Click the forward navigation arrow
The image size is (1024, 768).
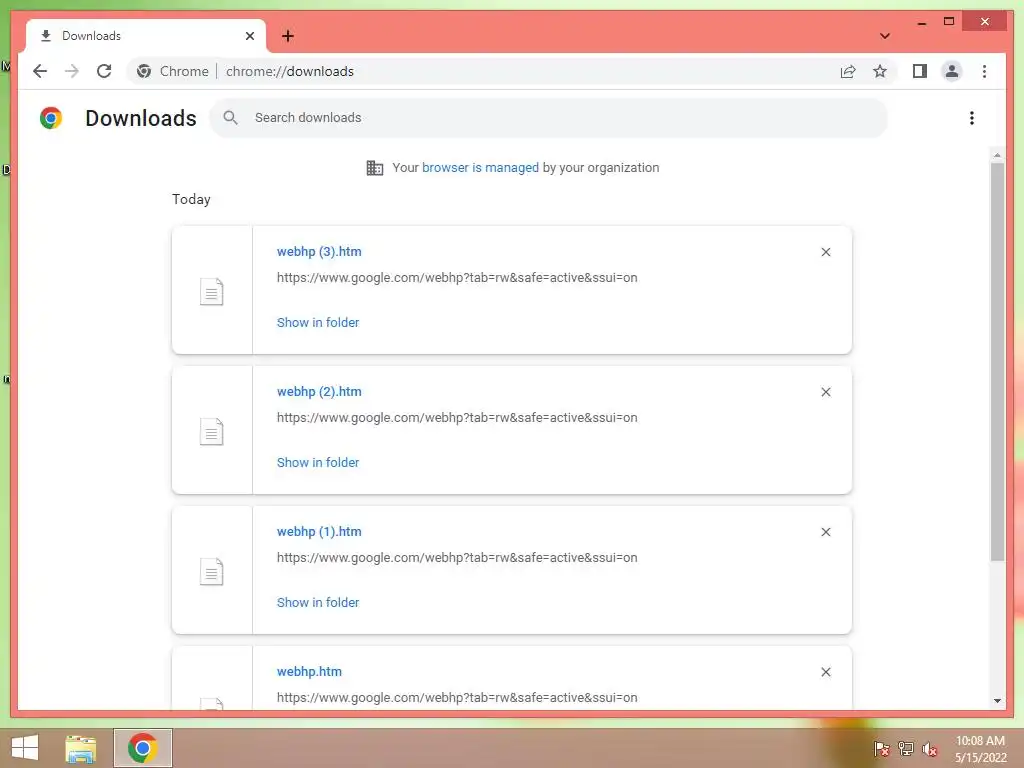tap(72, 71)
